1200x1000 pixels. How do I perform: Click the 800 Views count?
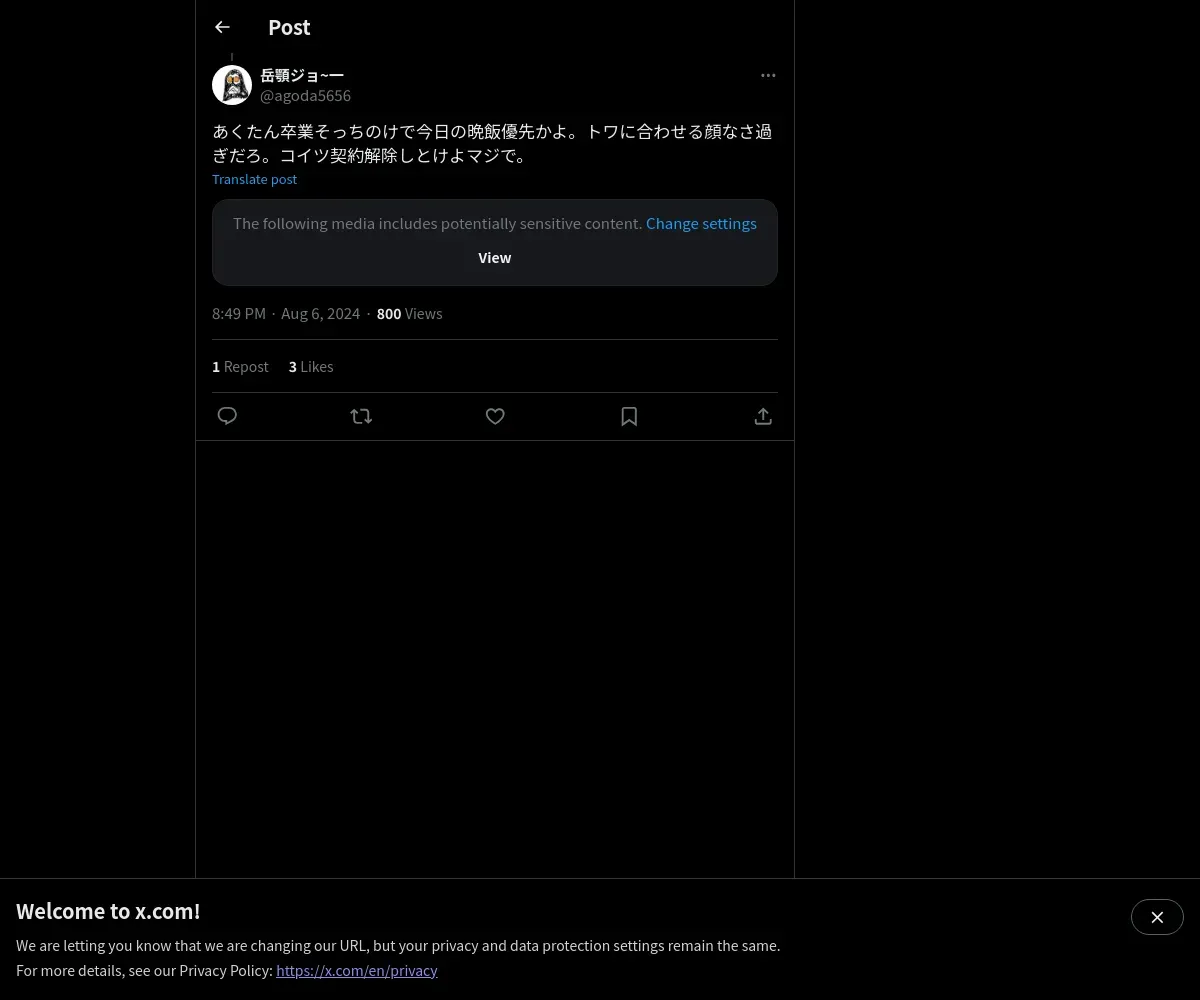coord(409,313)
